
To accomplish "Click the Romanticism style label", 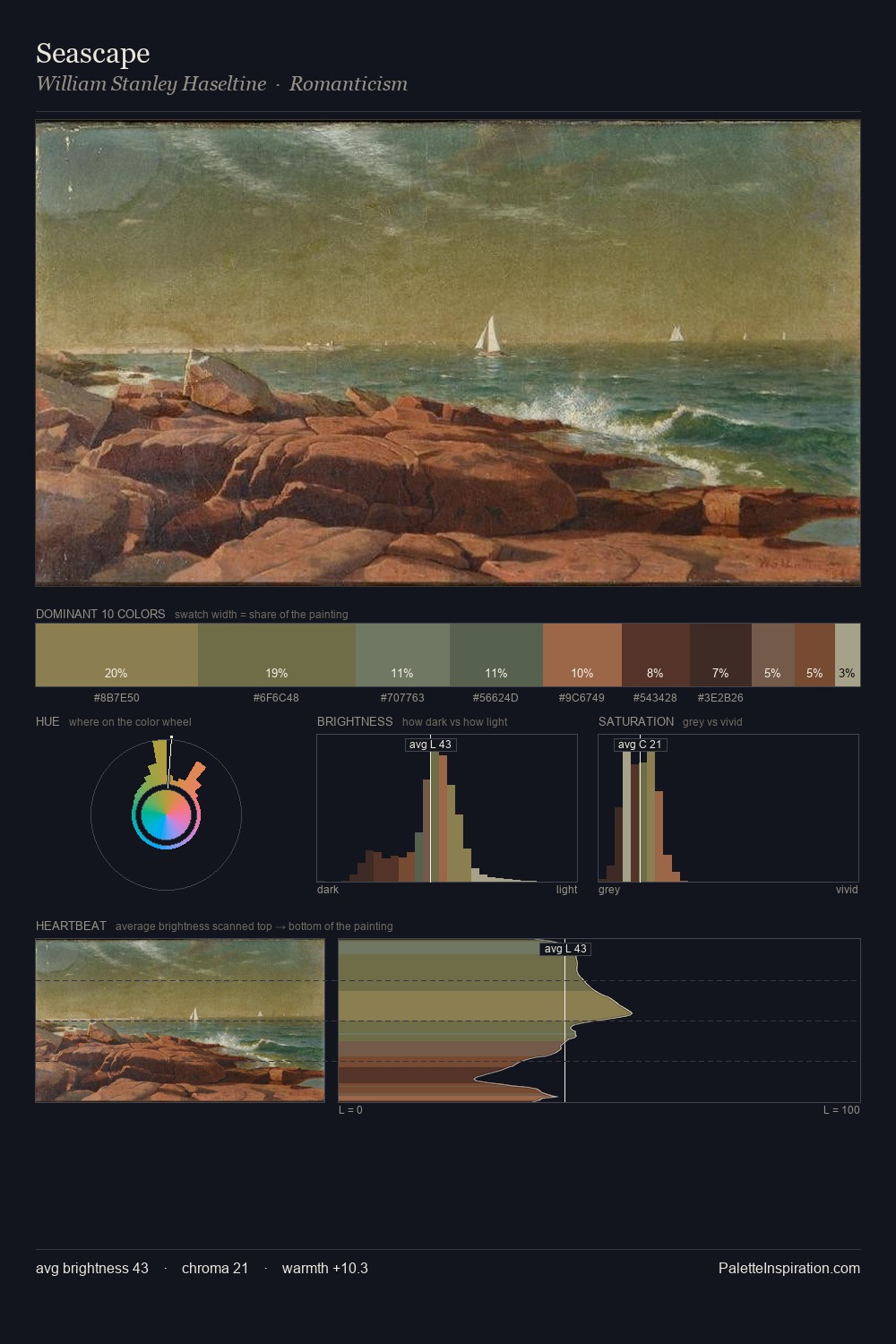I will 349,84.
